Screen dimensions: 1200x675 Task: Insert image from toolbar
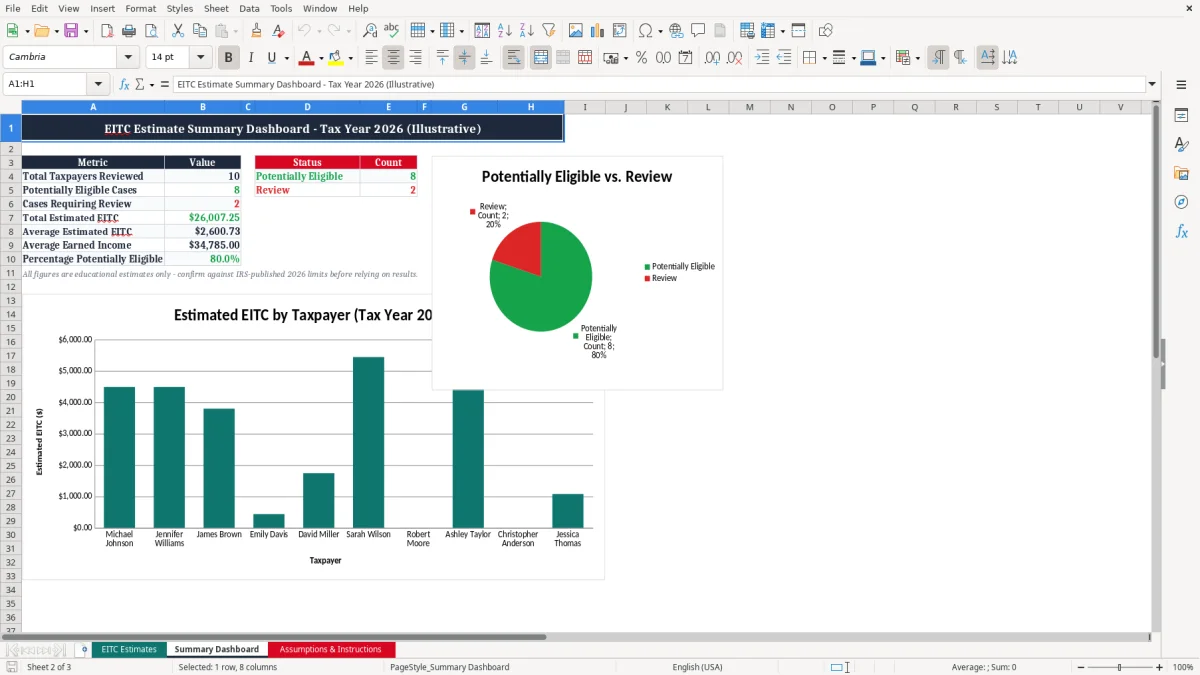pos(576,31)
